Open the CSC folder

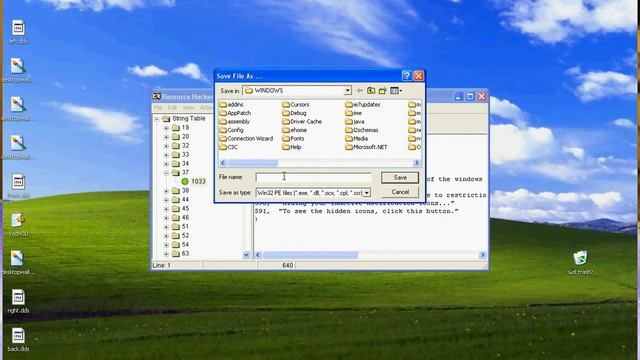[x=229, y=147]
